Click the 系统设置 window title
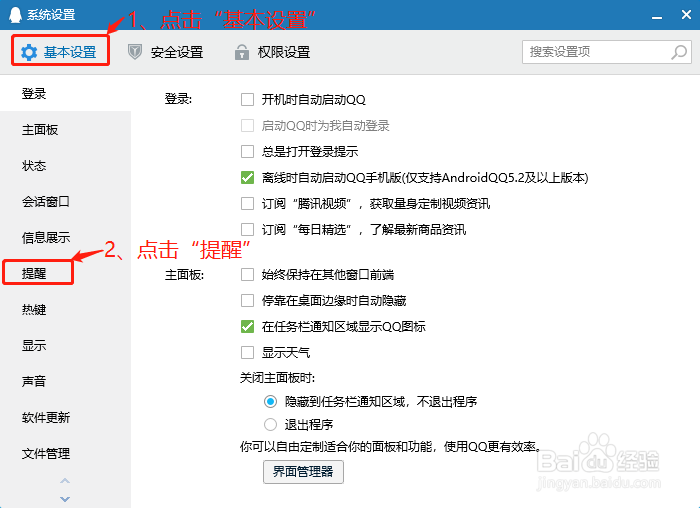700x508 pixels. [51, 15]
